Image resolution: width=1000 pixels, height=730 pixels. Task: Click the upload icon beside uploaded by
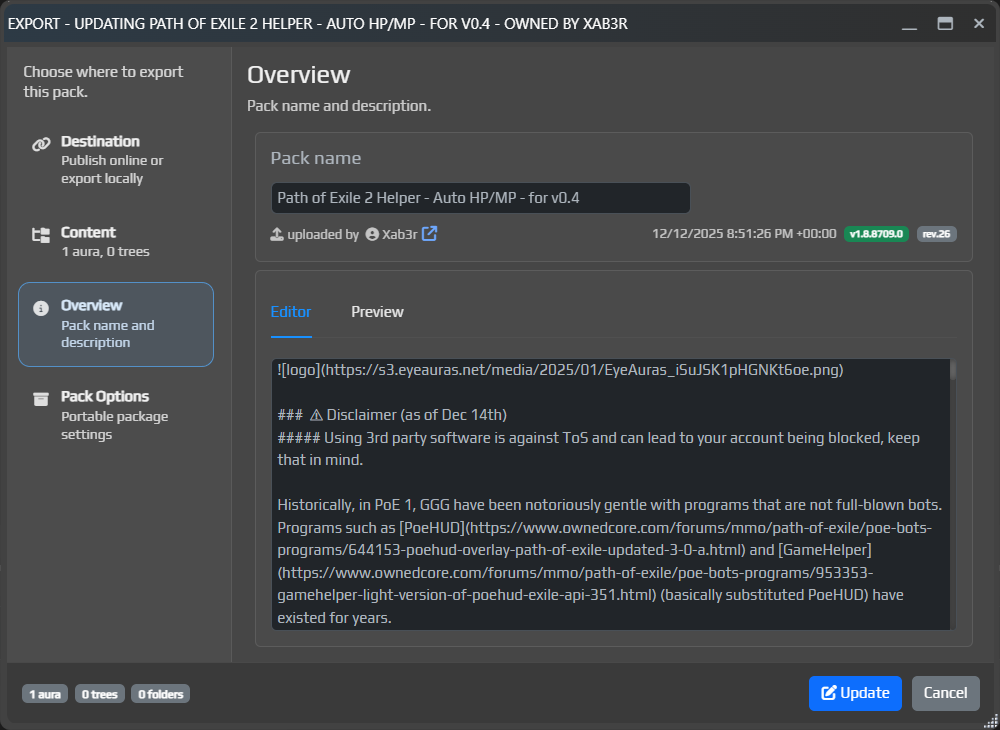(x=279, y=234)
